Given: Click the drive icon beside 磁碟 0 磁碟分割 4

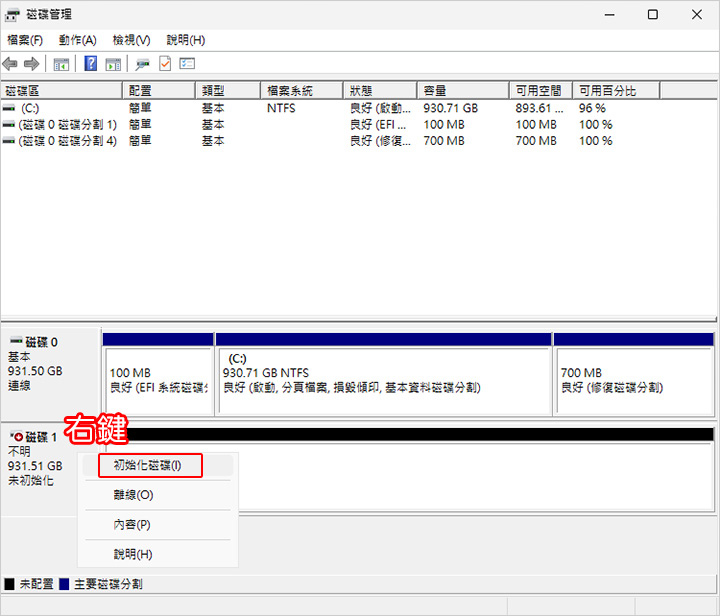Looking at the screenshot, I should coord(8,141).
